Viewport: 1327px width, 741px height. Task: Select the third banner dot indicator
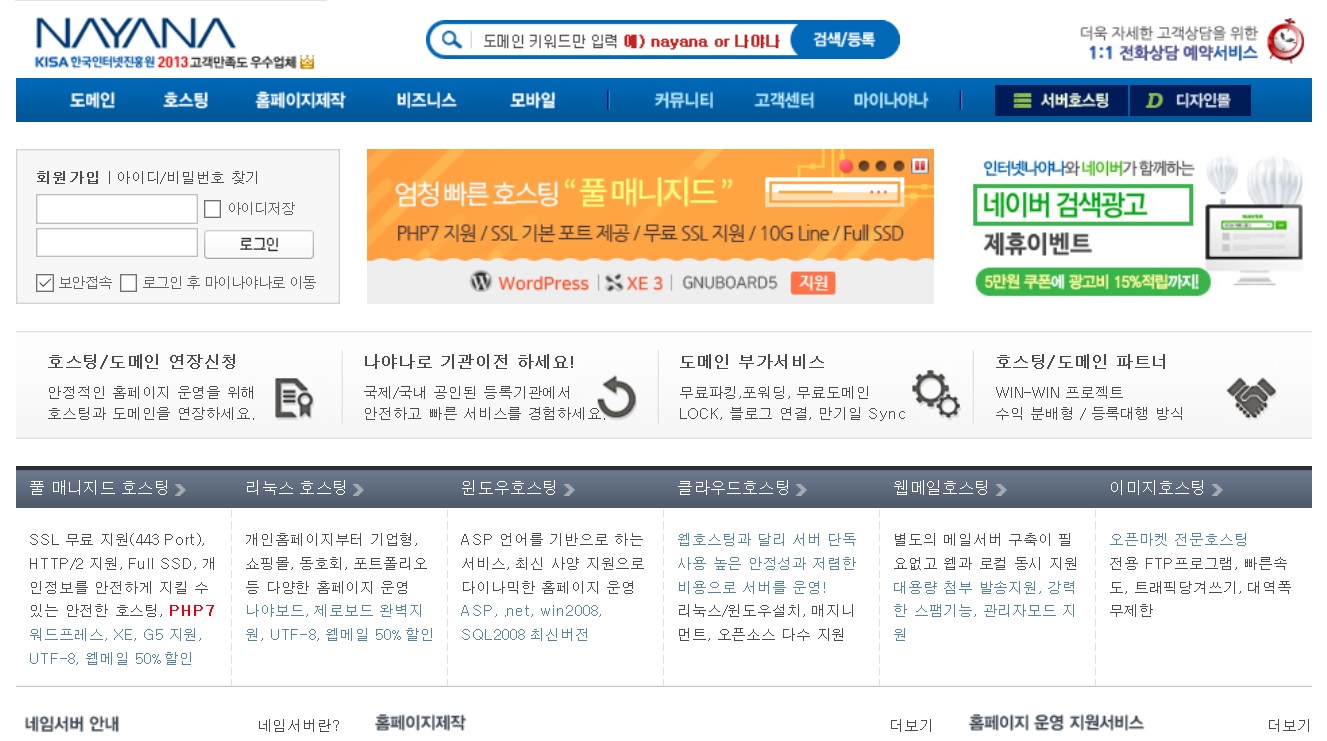tap(882, 165)
